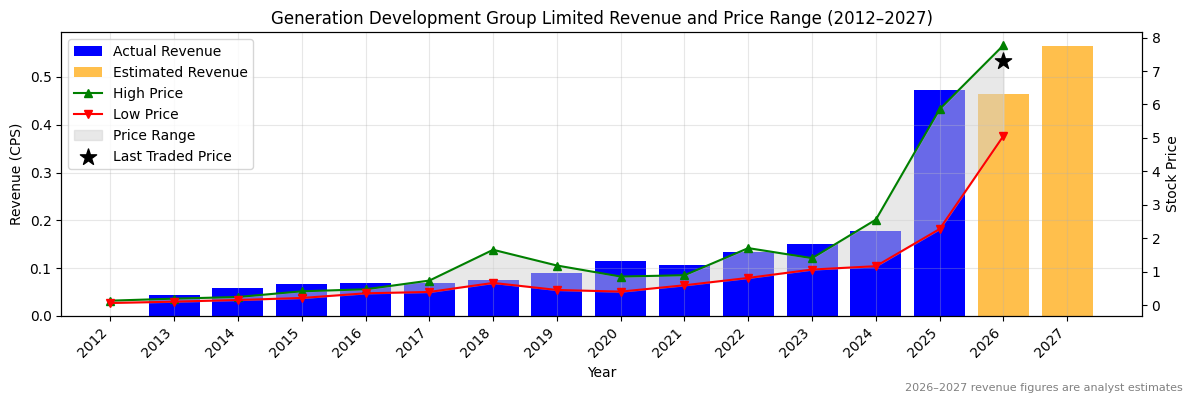Select the orange 2027 estimated revenue bar
The width and height of the screenshot is (1193, 403).
(1067, 180)
